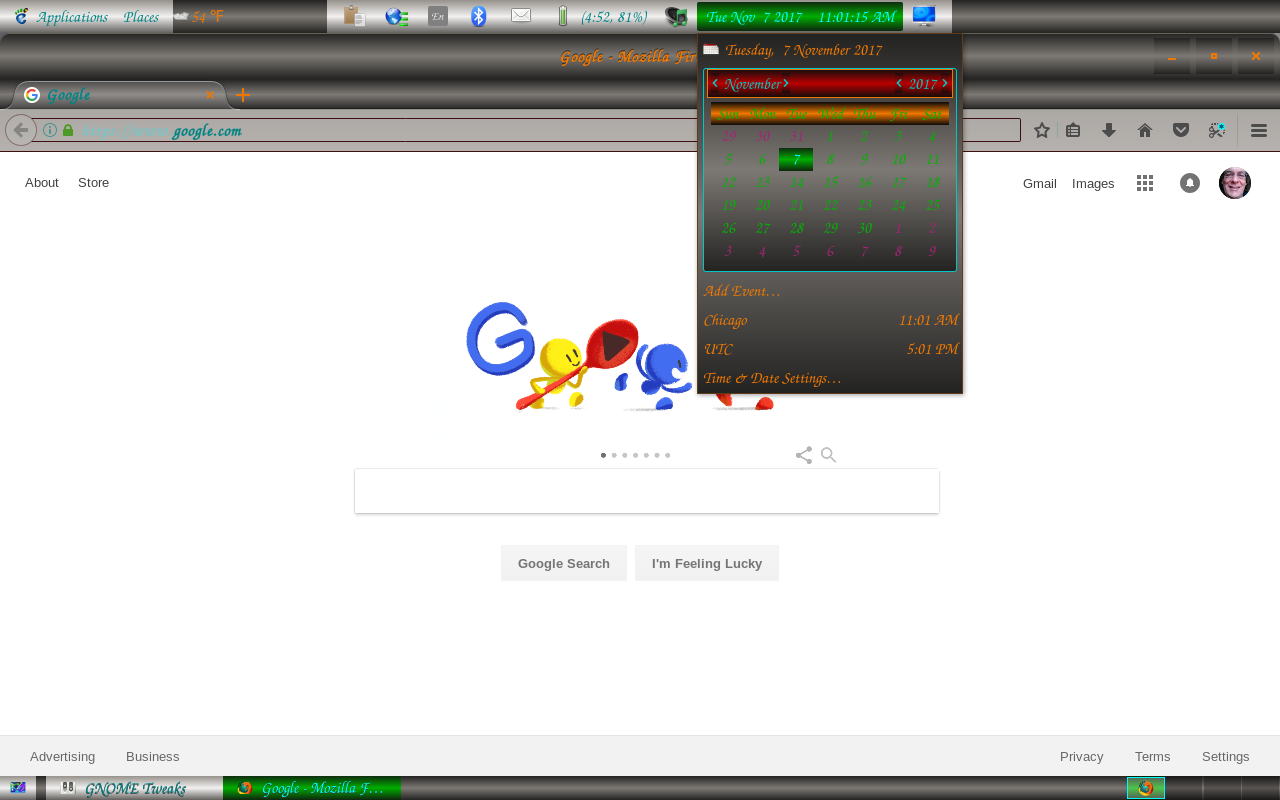Share the Google doodle
This screenshot has width=1280, height=800.
804,455
